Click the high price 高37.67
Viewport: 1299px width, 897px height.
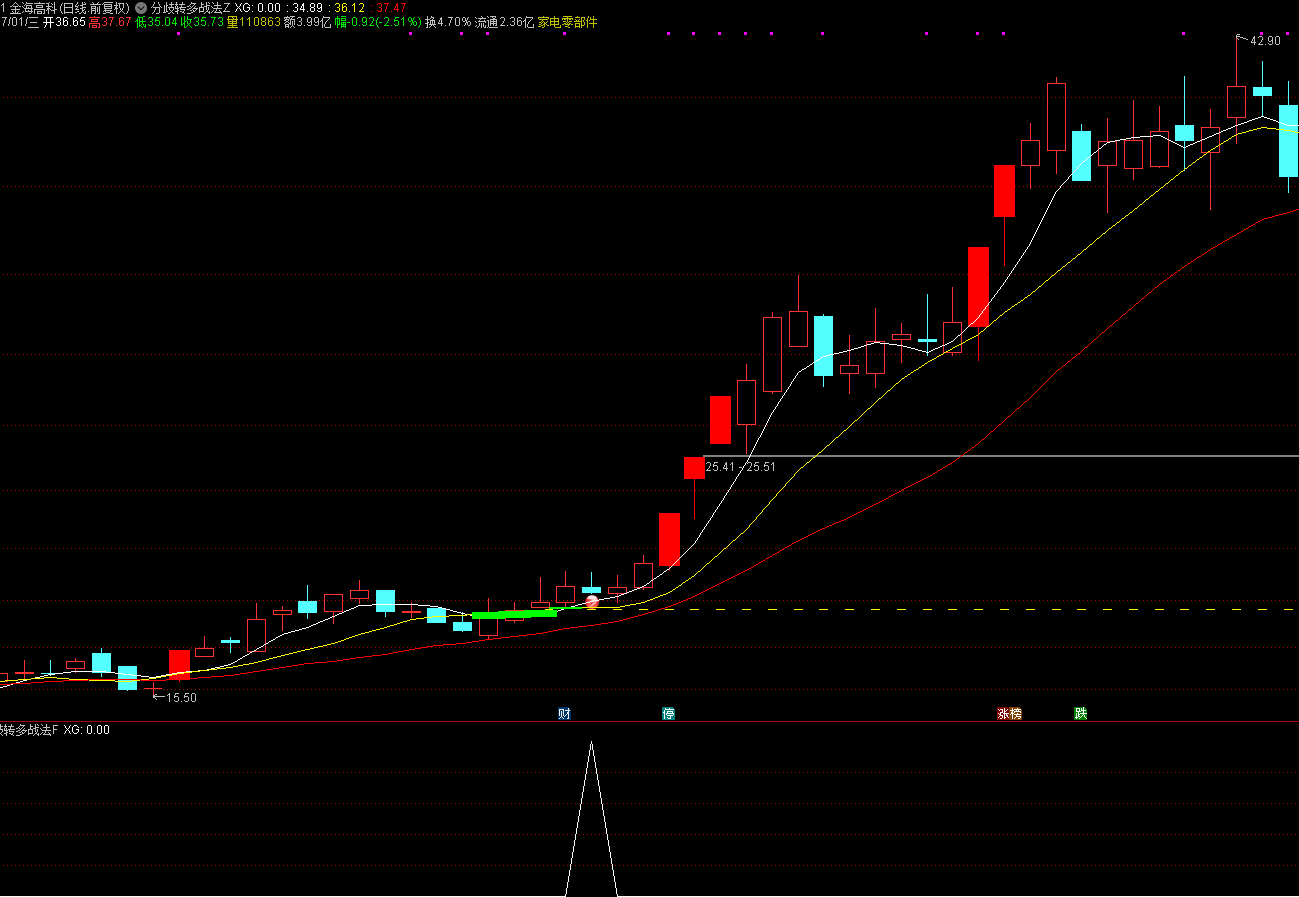pyautogui.click(x=110, y=22)
